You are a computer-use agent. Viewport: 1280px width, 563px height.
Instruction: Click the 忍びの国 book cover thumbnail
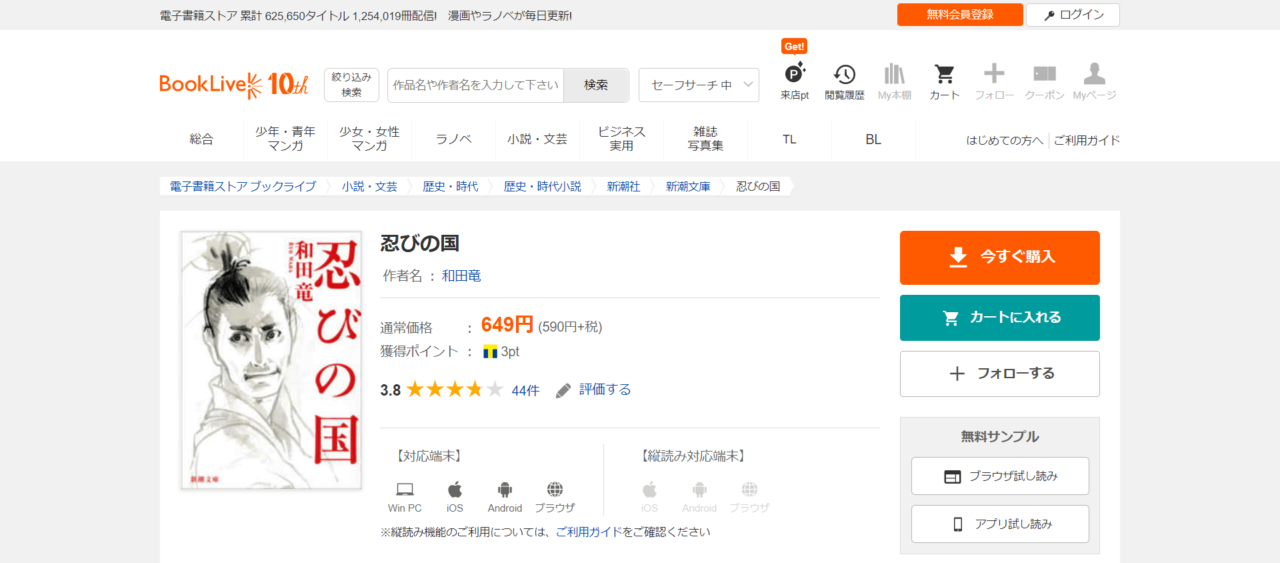pos(271,361)
